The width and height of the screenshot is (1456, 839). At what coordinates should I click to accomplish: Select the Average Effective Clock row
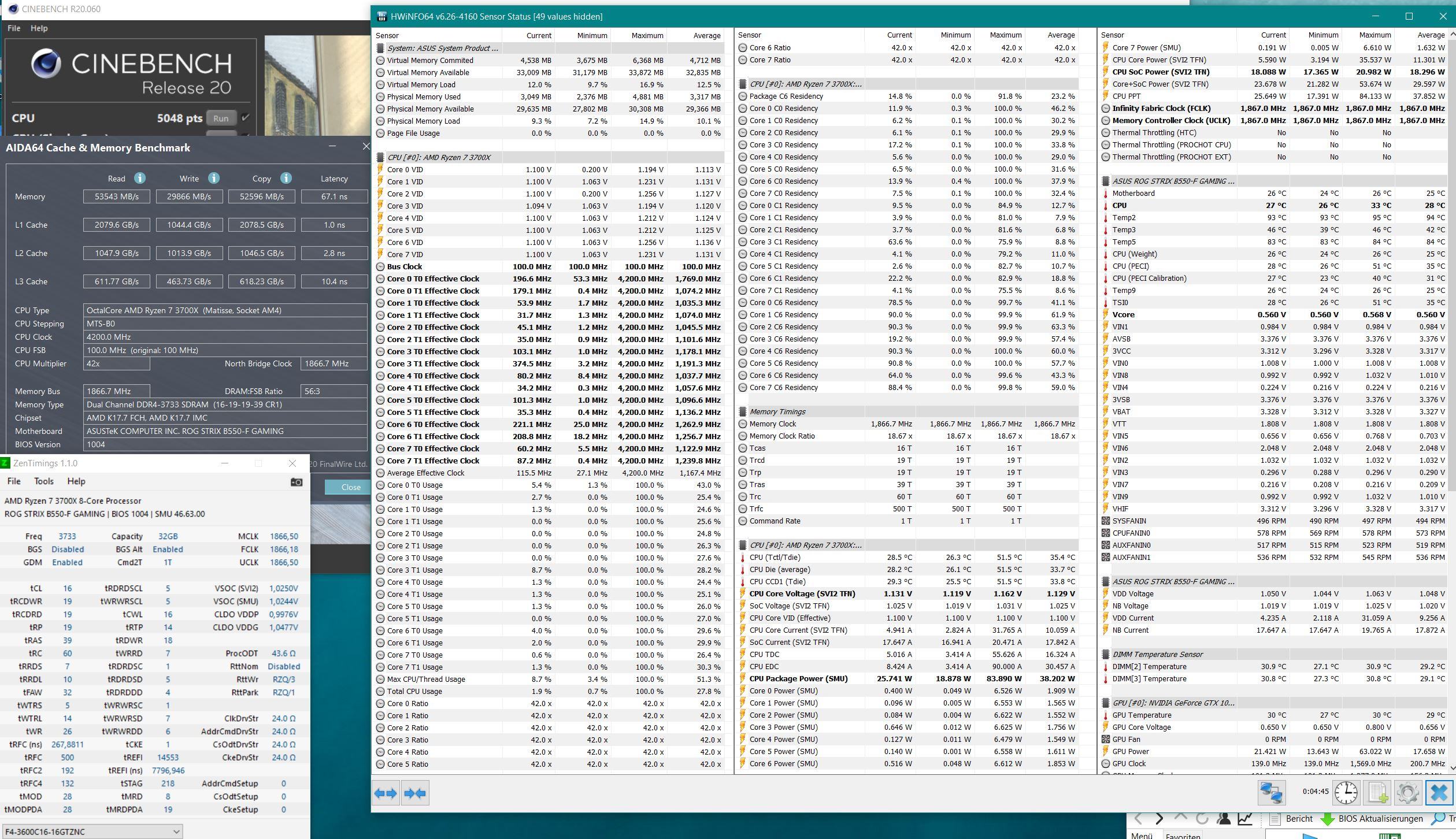tap(549, 473)
